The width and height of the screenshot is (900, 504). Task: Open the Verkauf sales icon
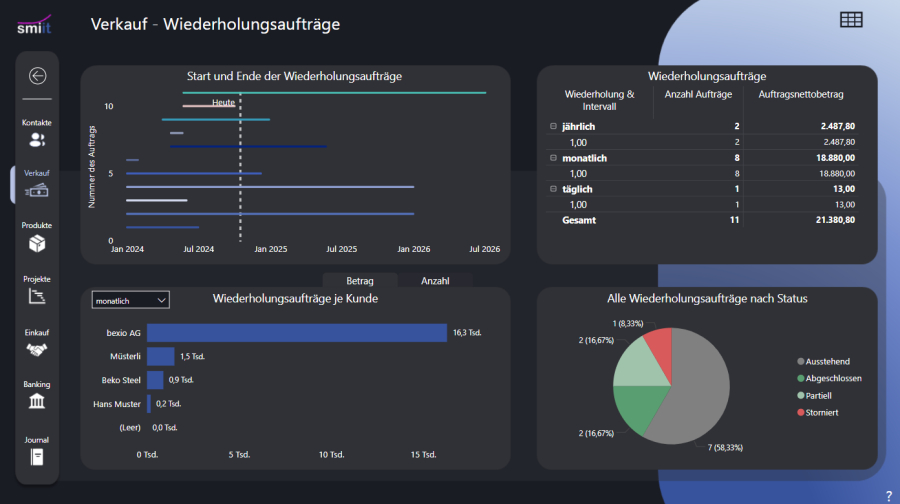[x=37, y=190]
